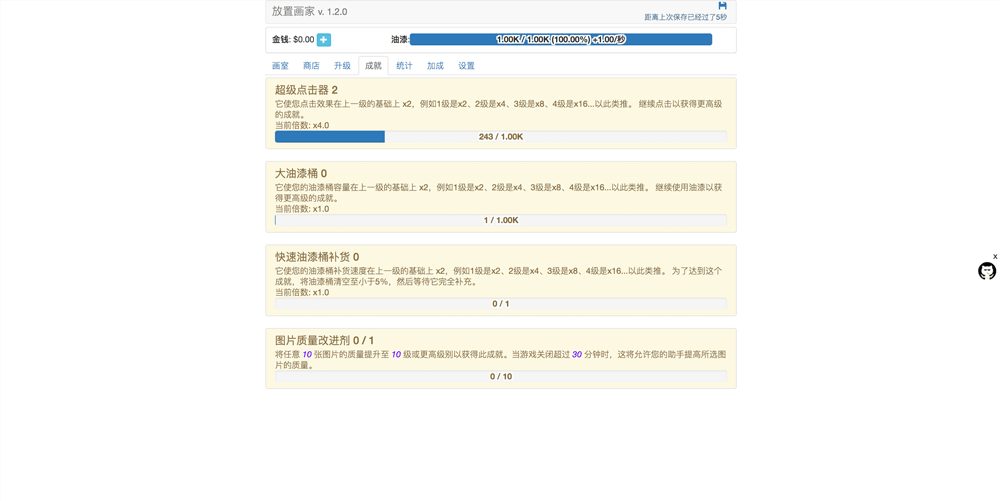
Task: View the 统计 tab
Action: tap(404, 66)
